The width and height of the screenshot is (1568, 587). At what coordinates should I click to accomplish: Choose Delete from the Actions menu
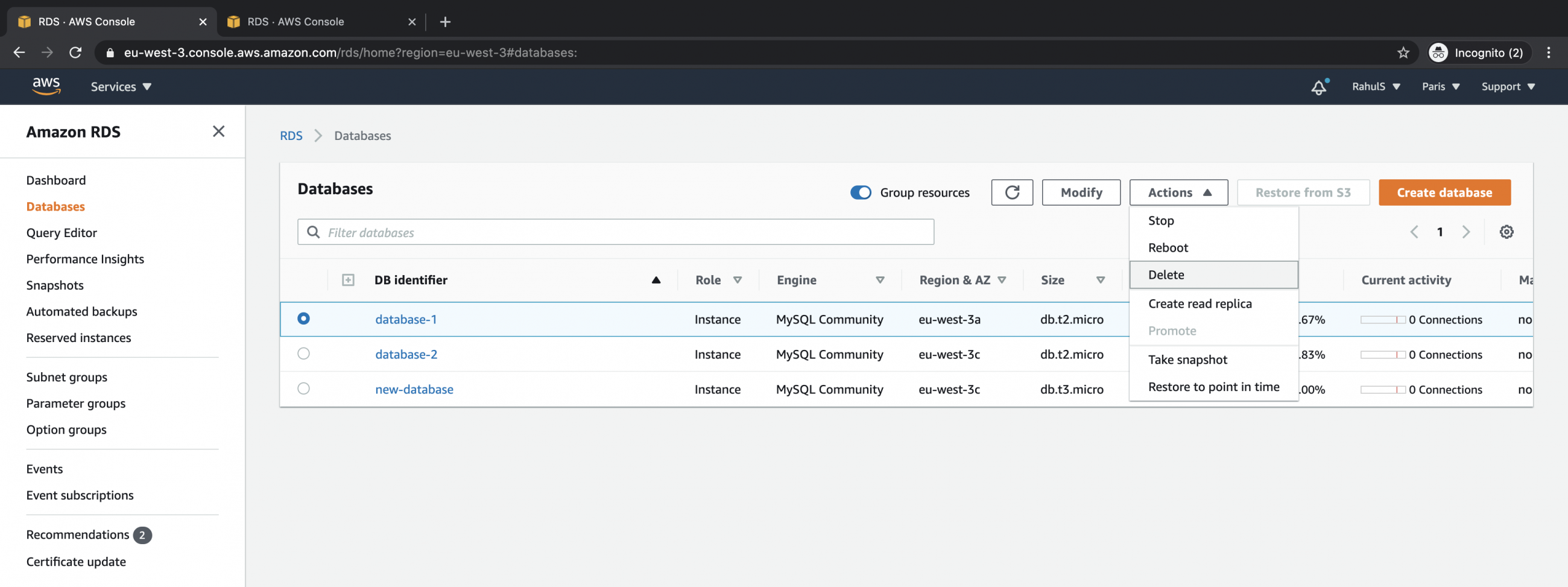1166,274
